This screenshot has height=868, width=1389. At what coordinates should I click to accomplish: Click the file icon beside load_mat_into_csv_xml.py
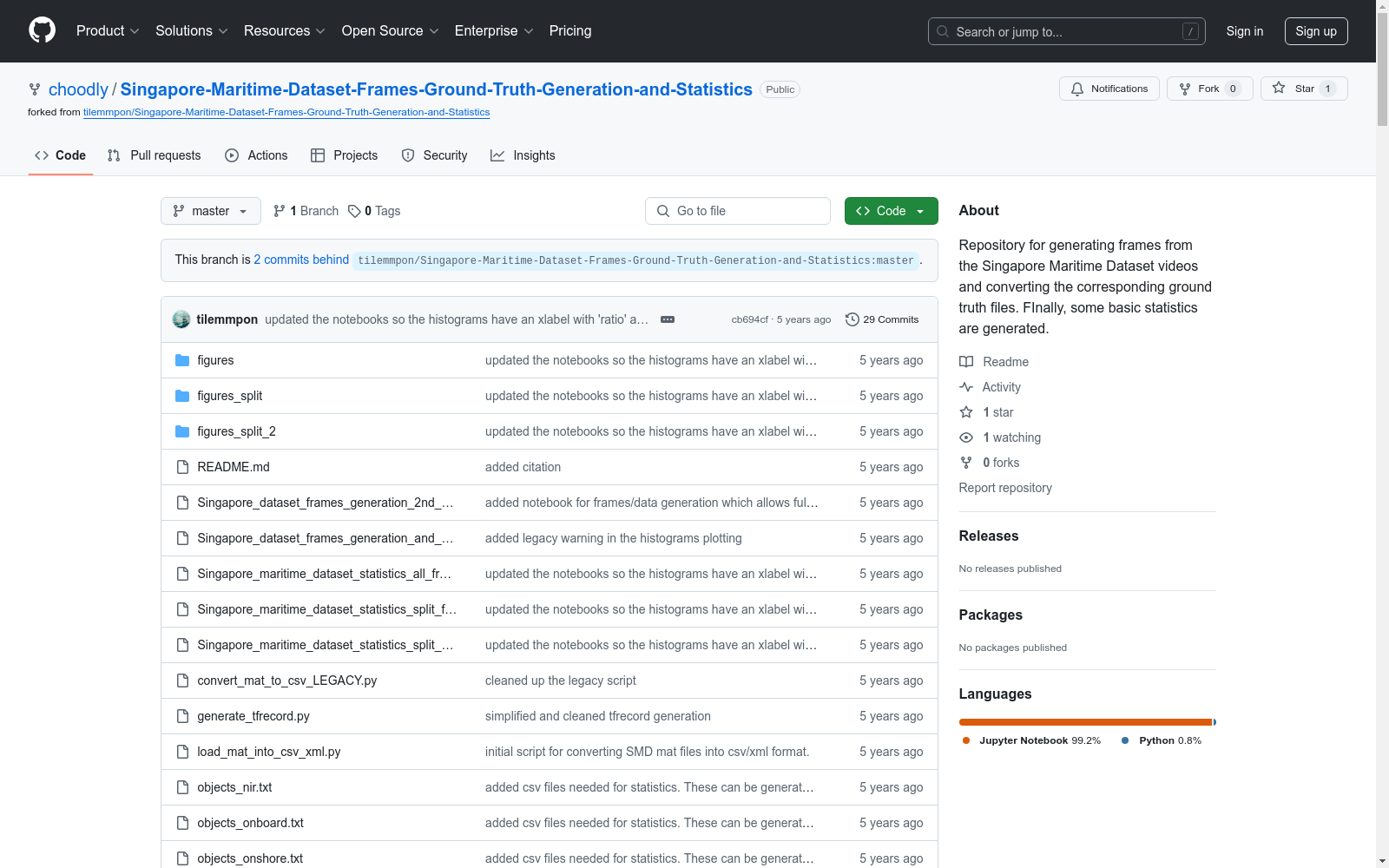(182, 752)
